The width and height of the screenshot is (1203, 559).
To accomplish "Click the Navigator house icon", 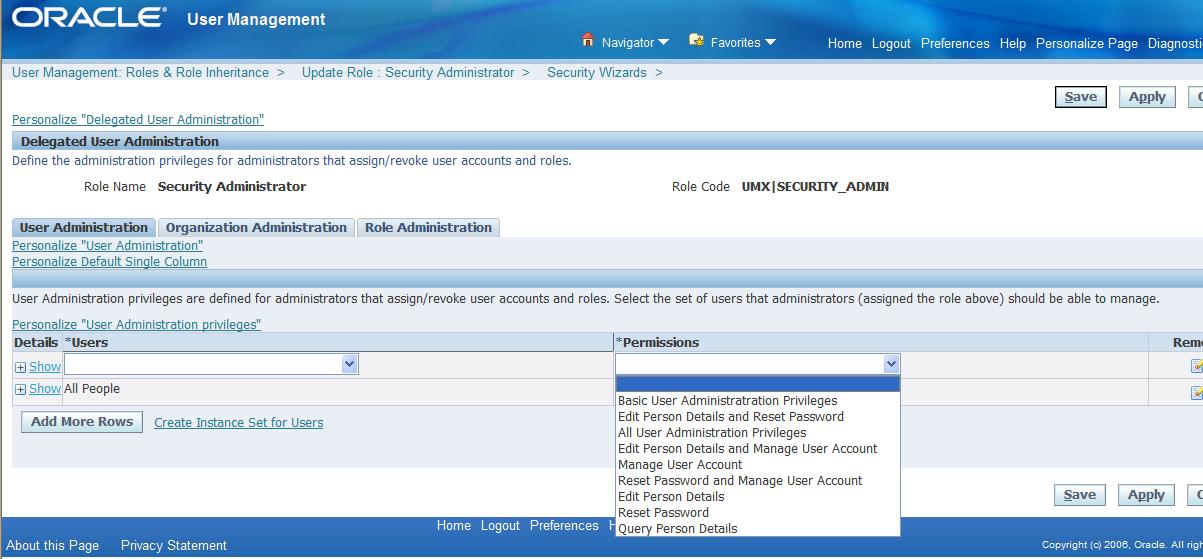I will point(588,41).
